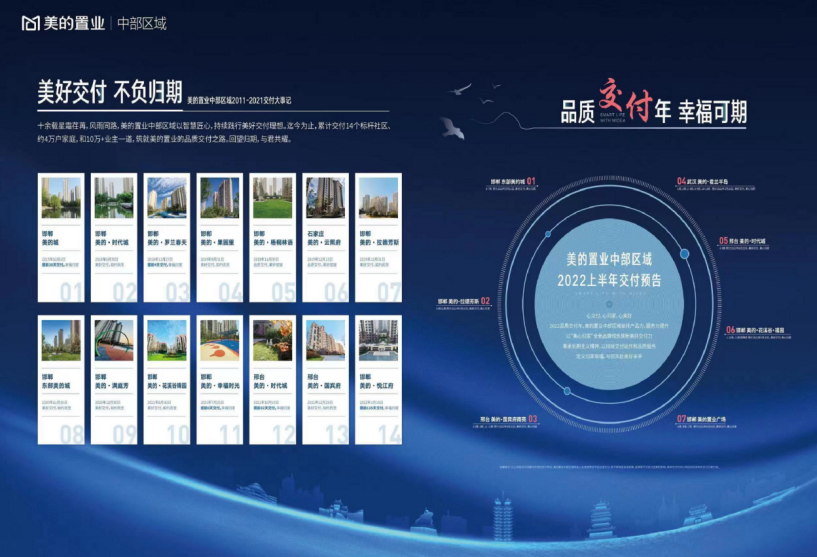This screenshot has height=557, width=817.
Task: Click the 美的置业 logo icon
Action: [x=28, y=21]
